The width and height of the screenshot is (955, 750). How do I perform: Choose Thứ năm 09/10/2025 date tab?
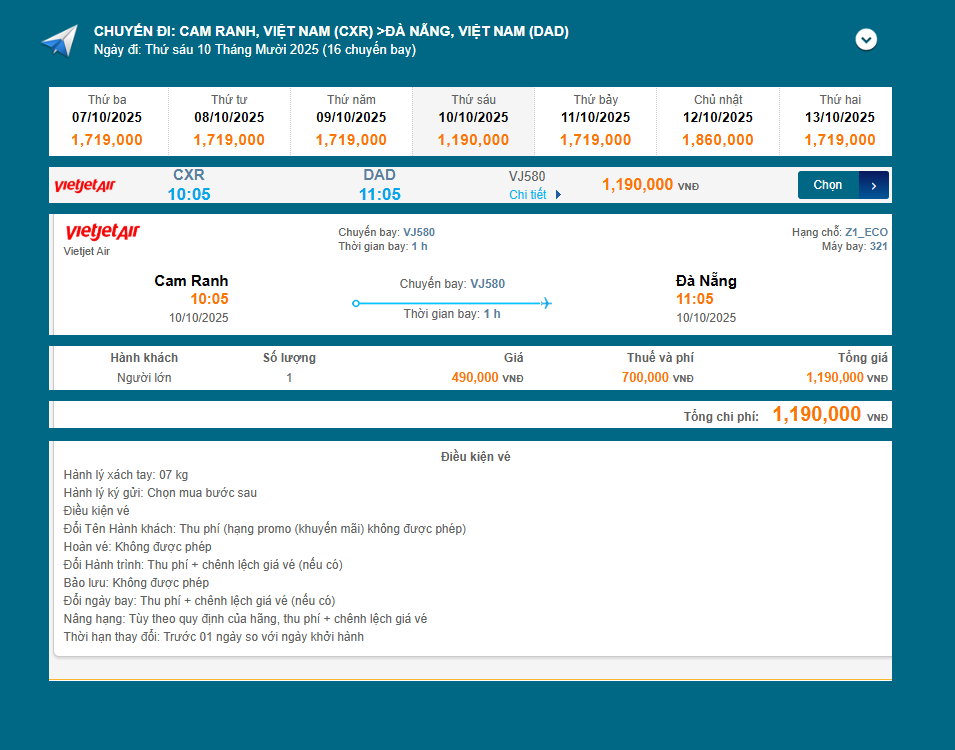click(351, 121)
